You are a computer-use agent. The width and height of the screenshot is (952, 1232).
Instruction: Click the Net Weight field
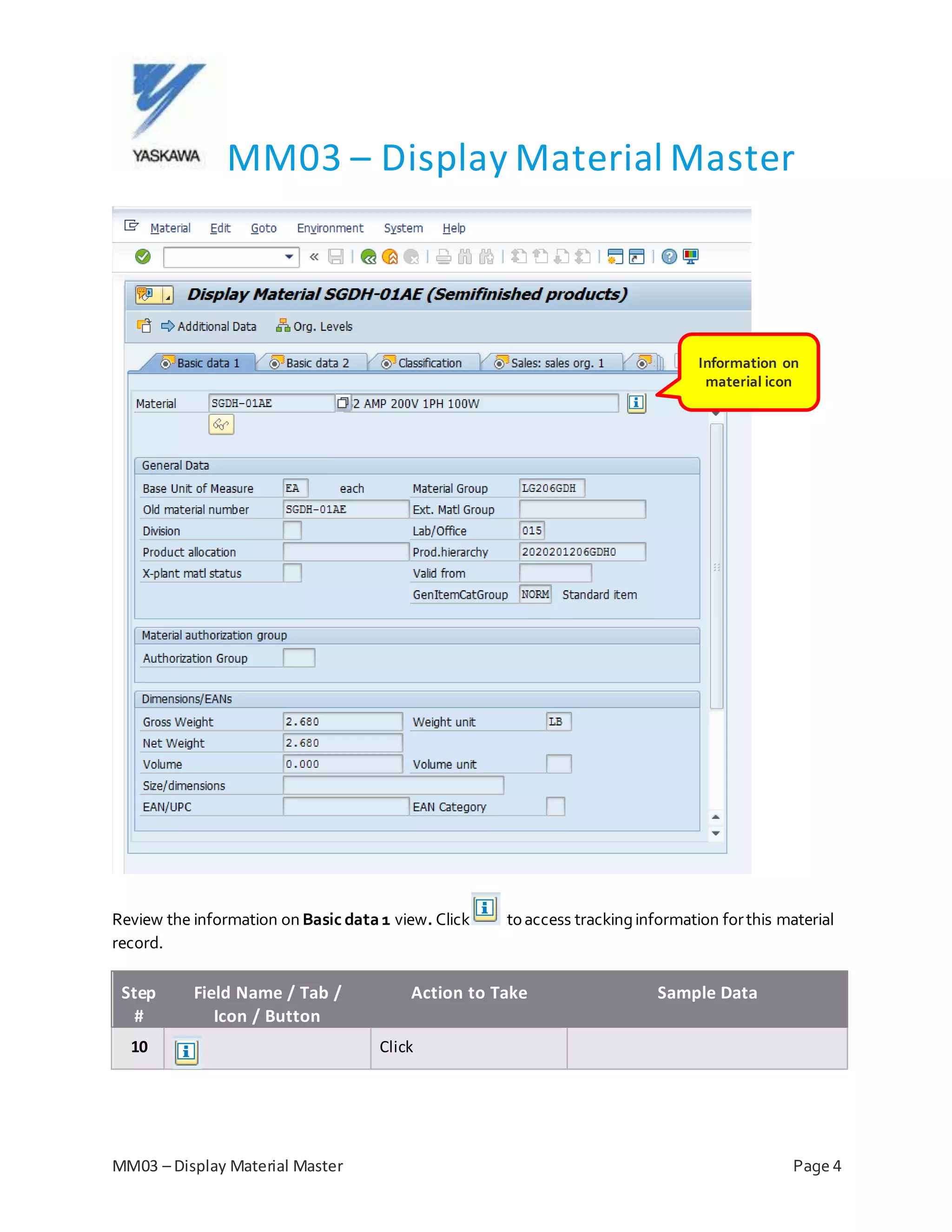tap(343, 743)
